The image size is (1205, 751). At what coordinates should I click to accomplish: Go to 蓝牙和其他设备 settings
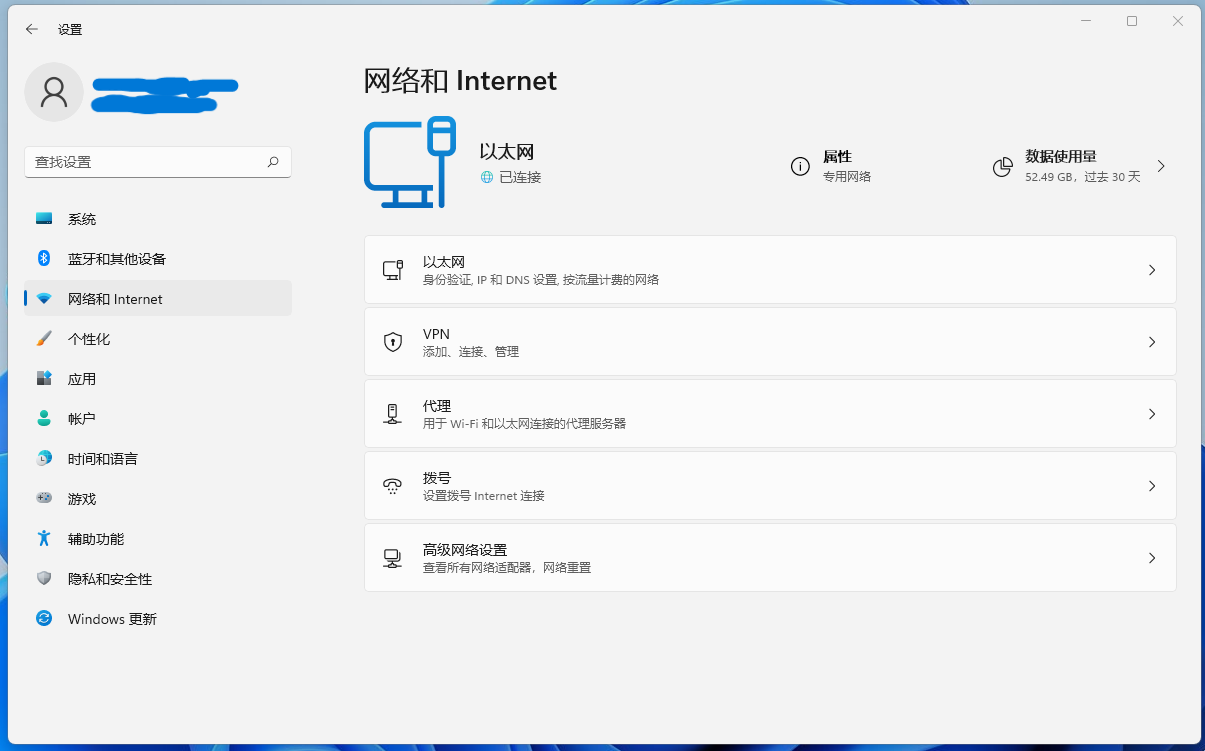158,259
